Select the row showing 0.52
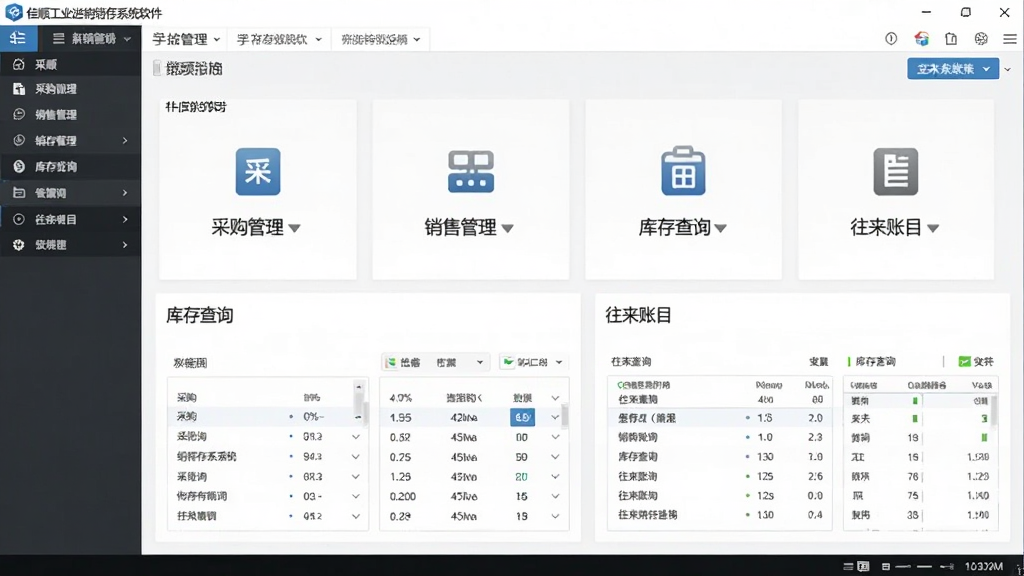This screenshot has height=576, width=1024. [474, 437]
